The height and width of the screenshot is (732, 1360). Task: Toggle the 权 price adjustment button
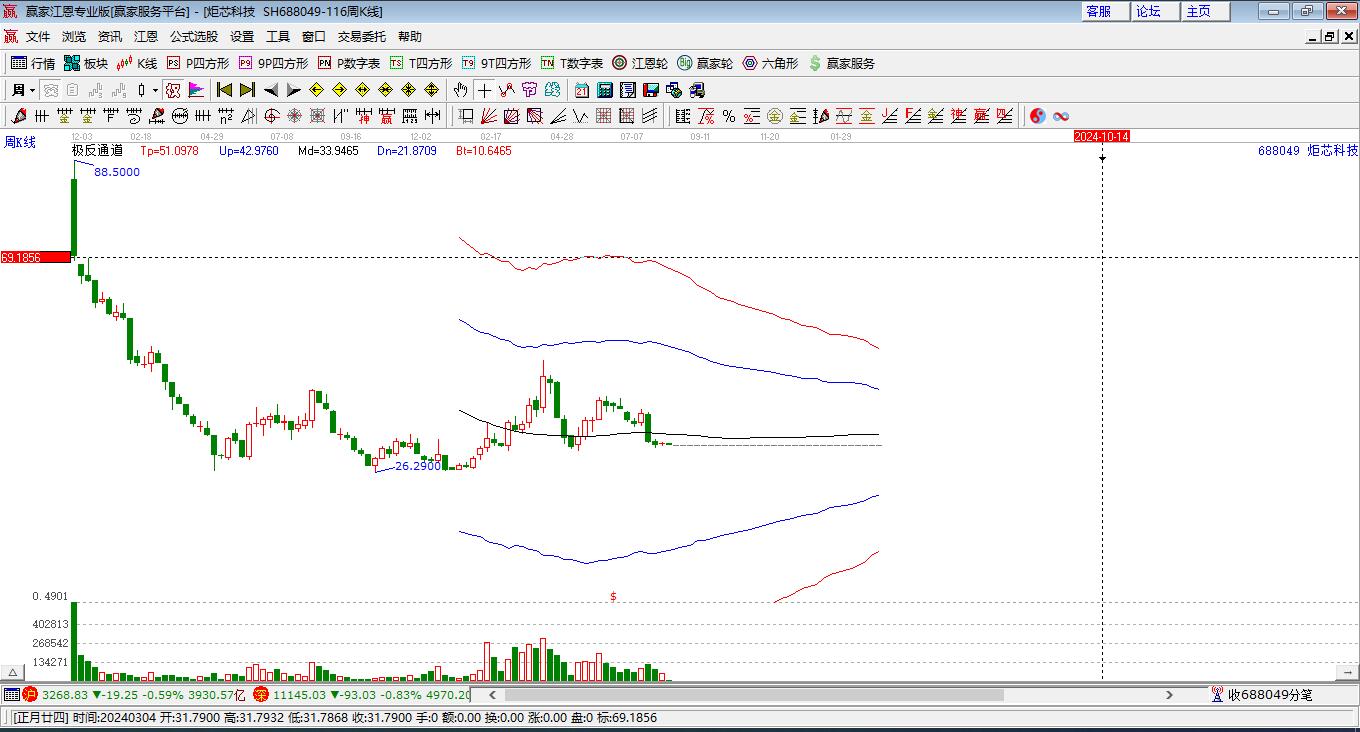(x=173, y=90)
